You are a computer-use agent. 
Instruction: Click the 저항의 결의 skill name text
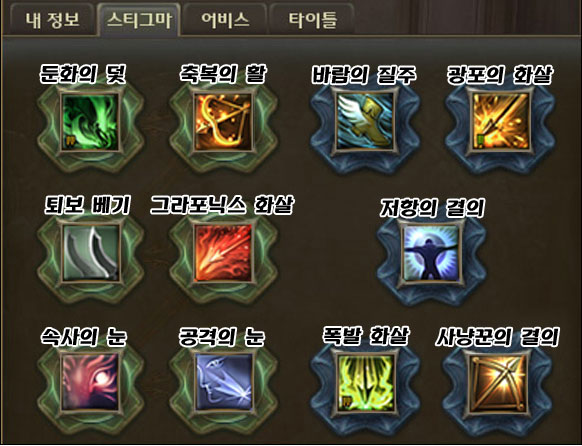click(x=433, y=208)
